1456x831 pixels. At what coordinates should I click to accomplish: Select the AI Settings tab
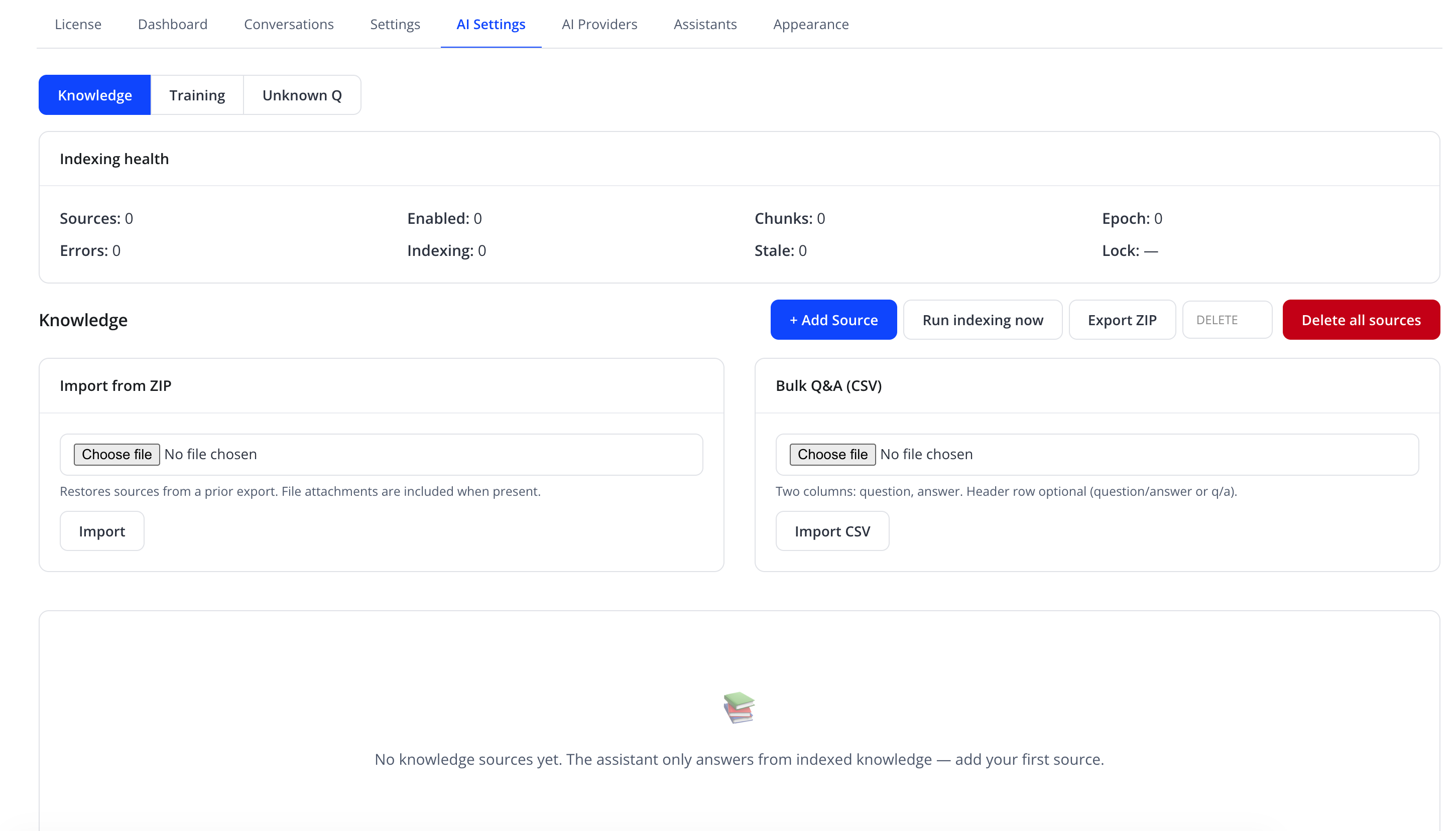(491, 24)
